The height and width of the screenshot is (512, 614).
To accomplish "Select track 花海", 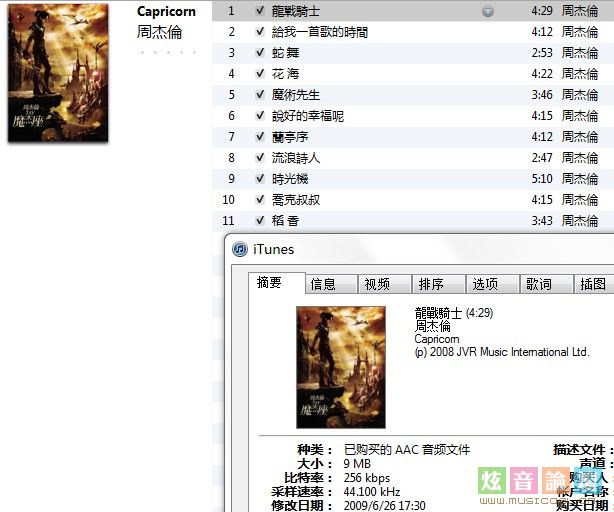I will [413, 74].
